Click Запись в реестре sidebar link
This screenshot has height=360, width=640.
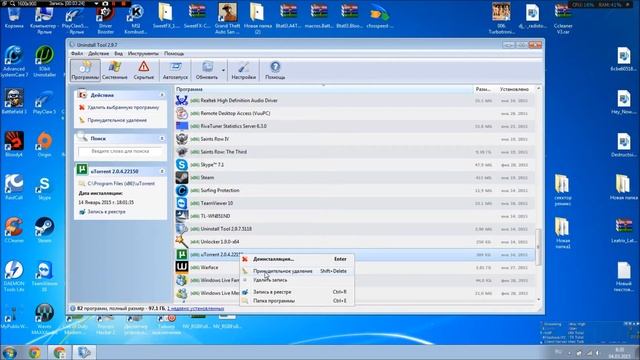pos(106,212)
